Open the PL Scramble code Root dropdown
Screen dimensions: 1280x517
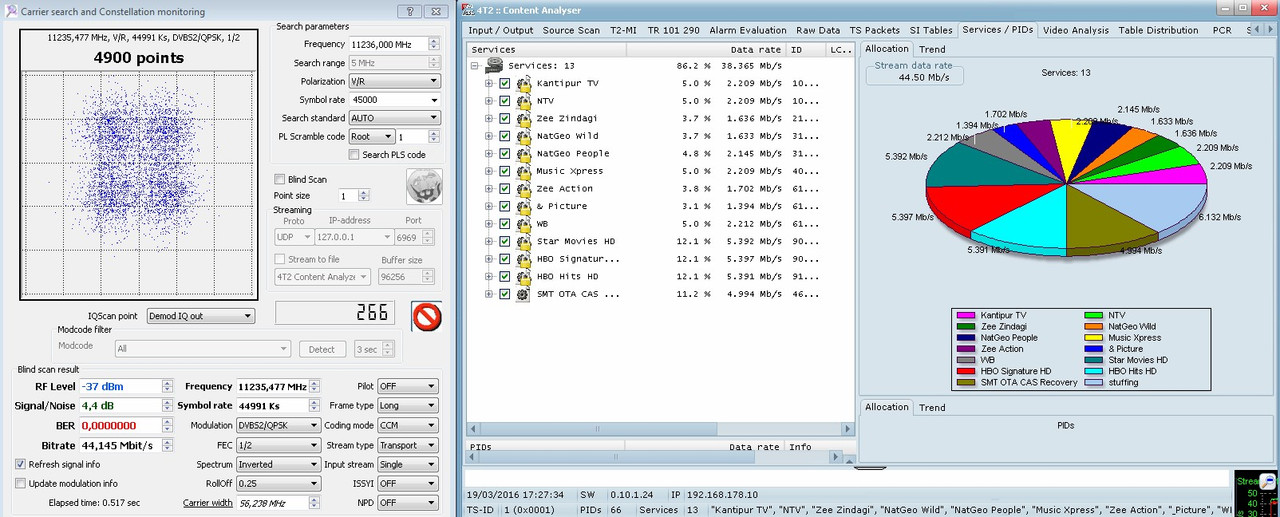tap(371, 136)
